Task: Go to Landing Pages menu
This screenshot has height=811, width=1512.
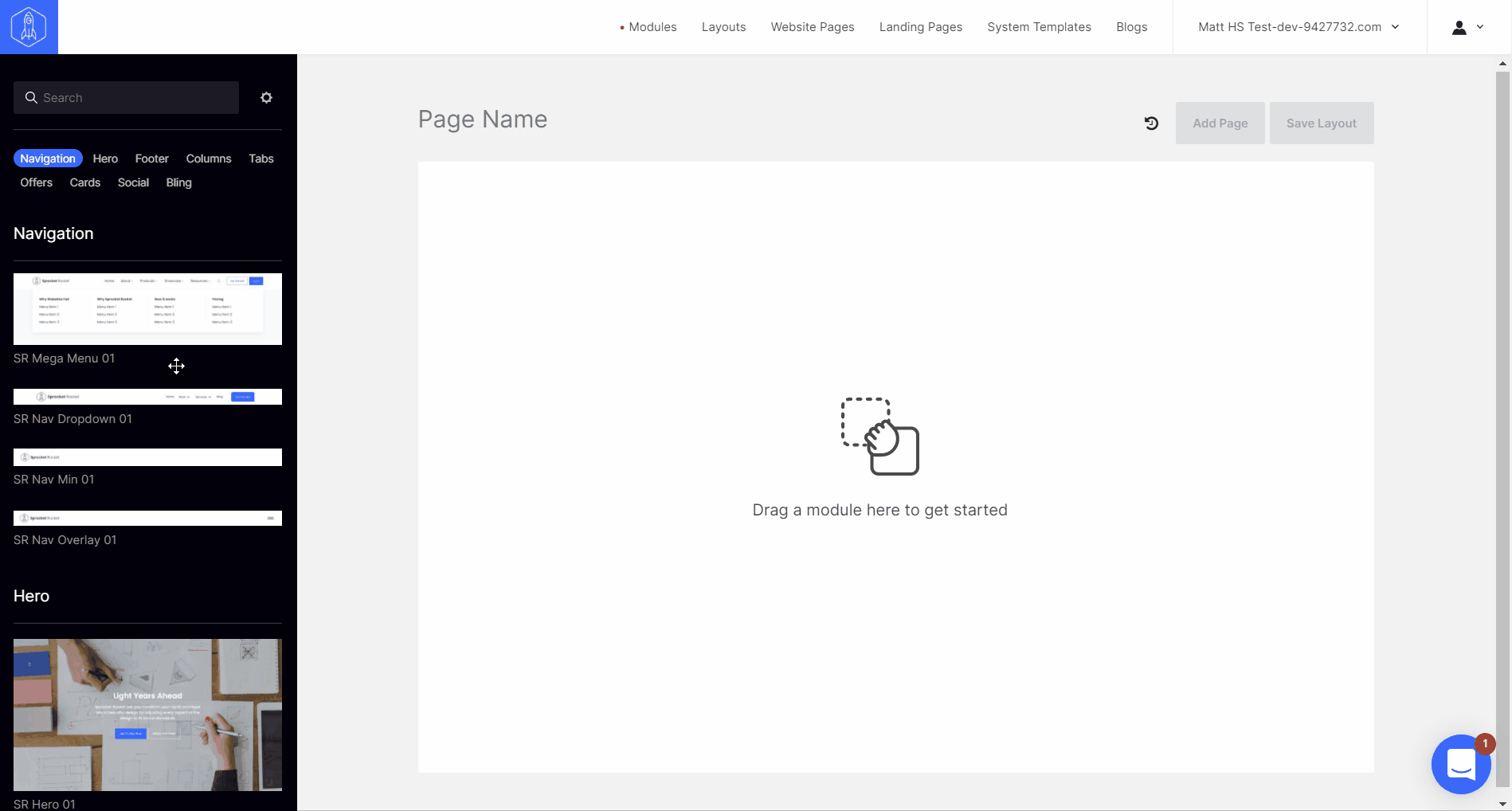Action: tap(920, 27)
